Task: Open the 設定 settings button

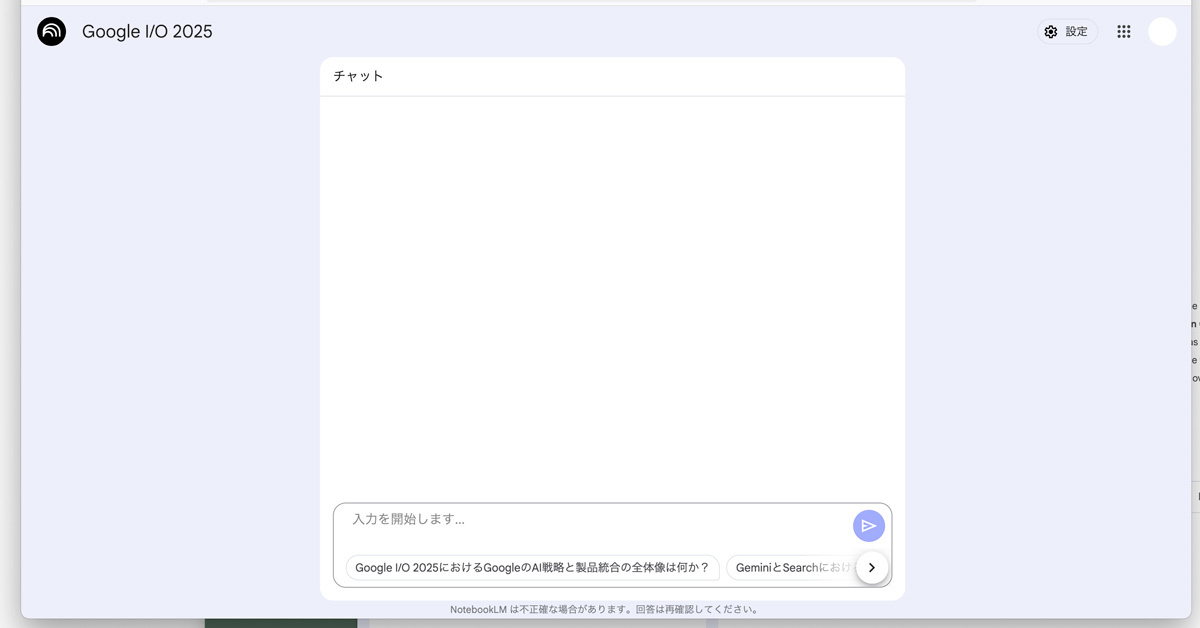Action: click(x=1067, y=32)
